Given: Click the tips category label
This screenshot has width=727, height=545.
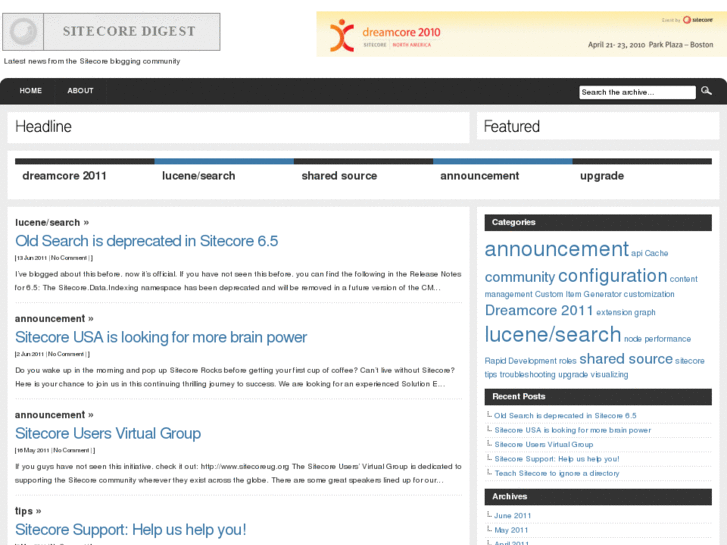Looking at the screenshot, I should 24,511.
